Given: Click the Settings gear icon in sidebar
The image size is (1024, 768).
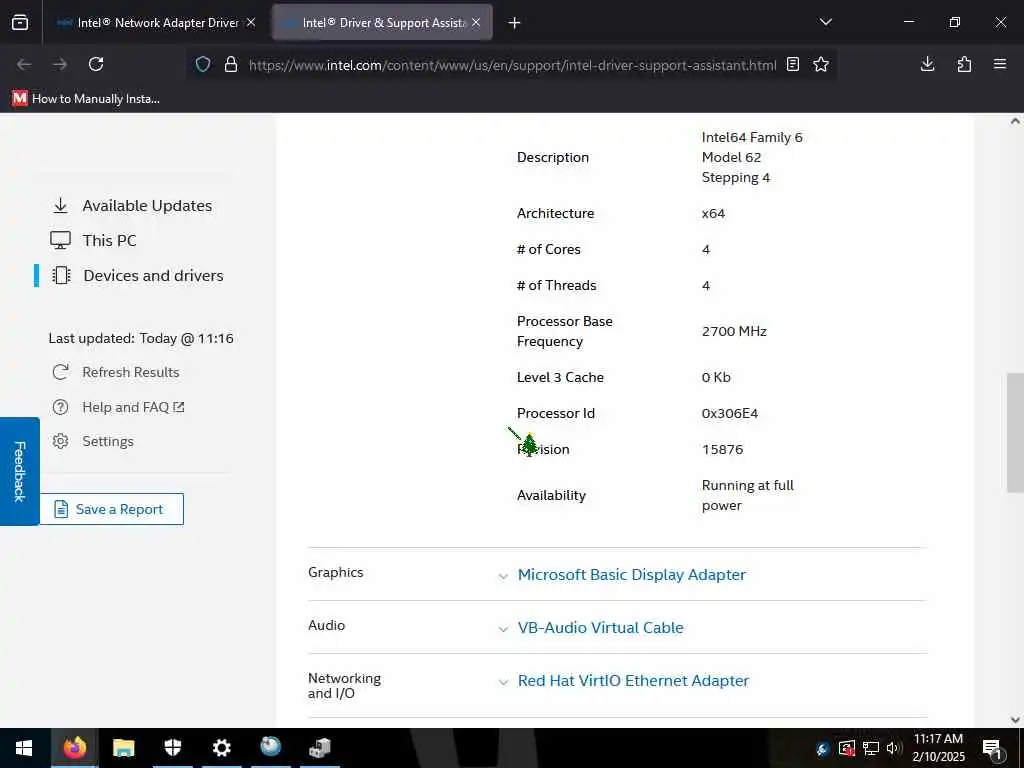Looking at the screenshot, I should click(61, 441).
